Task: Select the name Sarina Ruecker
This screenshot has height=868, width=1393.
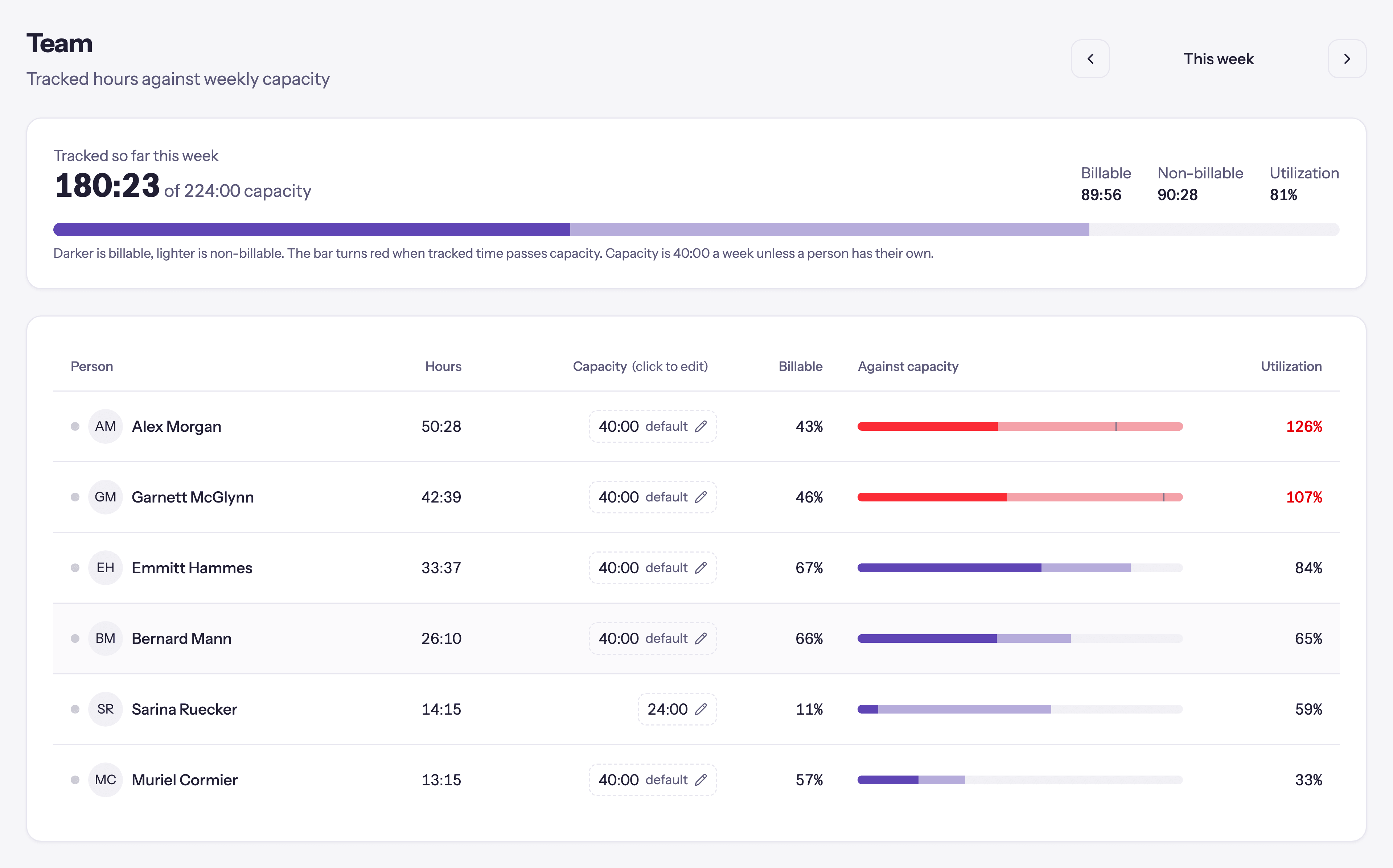Action: tap(184, 709)
